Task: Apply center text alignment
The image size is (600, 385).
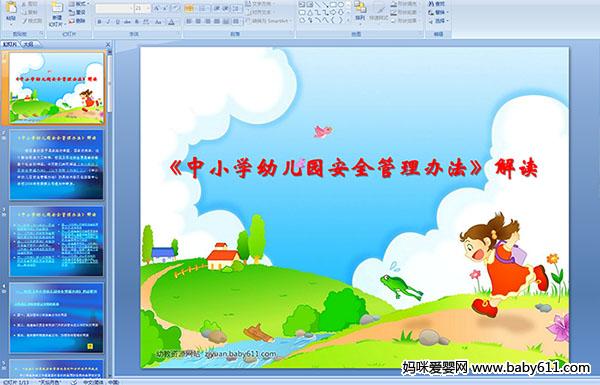Action: [x=198, y=22]
